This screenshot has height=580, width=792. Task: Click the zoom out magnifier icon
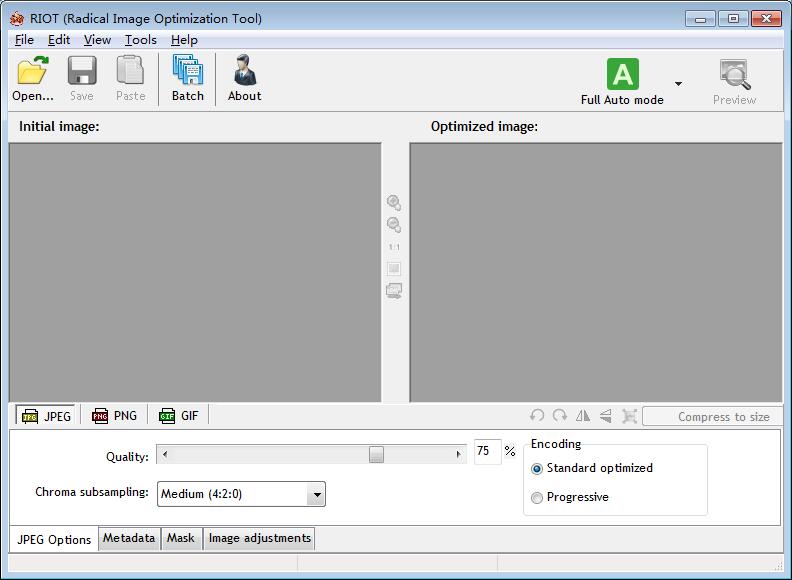(394, 225)
